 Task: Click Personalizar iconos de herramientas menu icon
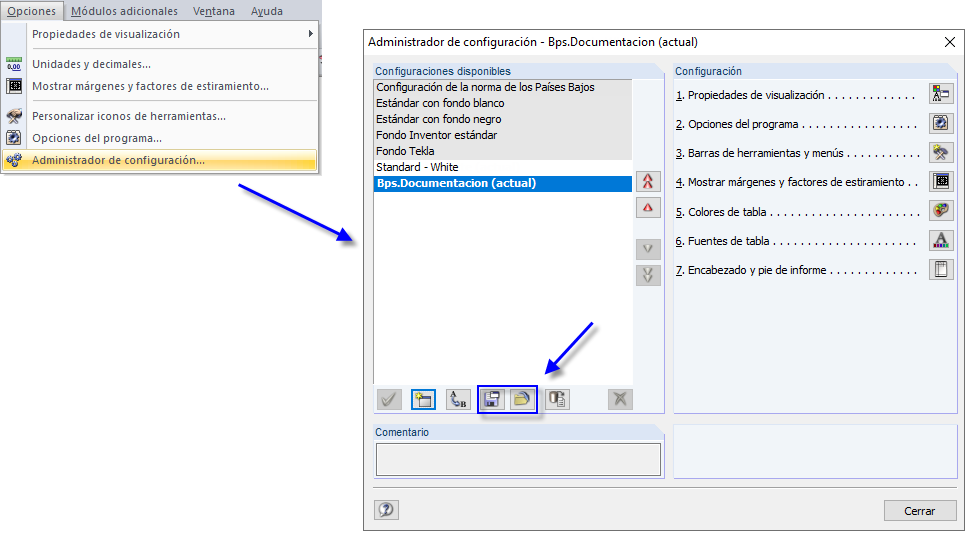(14, 116)
